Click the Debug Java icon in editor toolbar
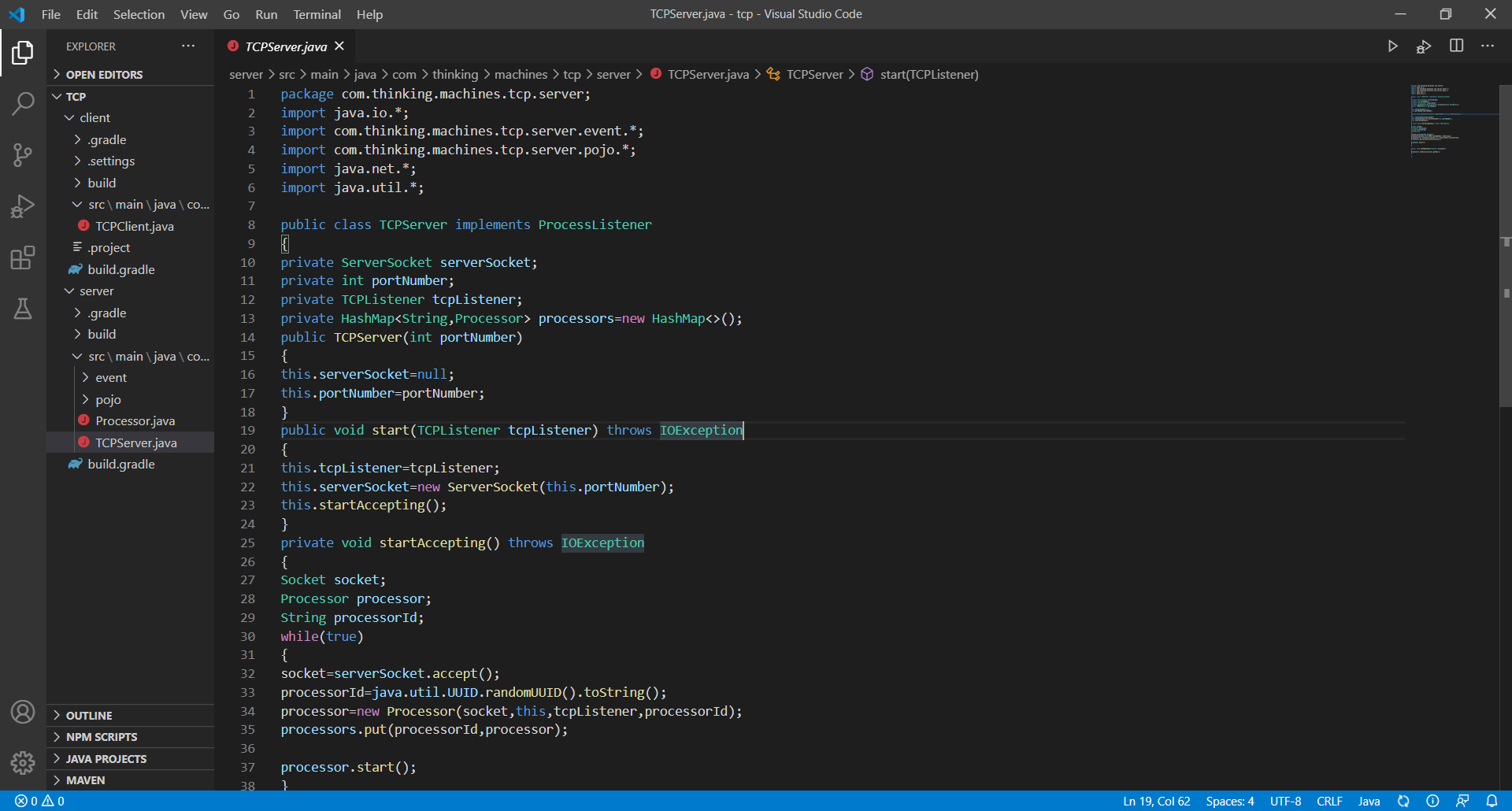 pos(1424,46)
